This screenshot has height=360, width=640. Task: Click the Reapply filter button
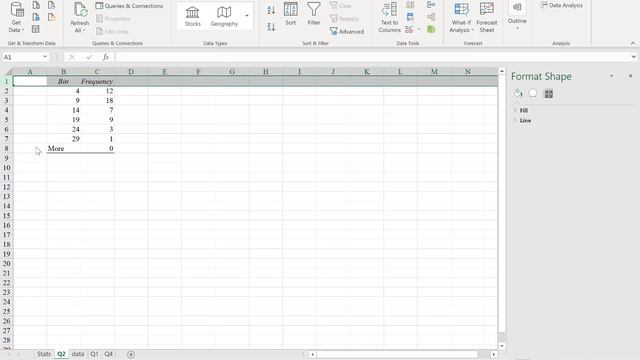(344, 19)
